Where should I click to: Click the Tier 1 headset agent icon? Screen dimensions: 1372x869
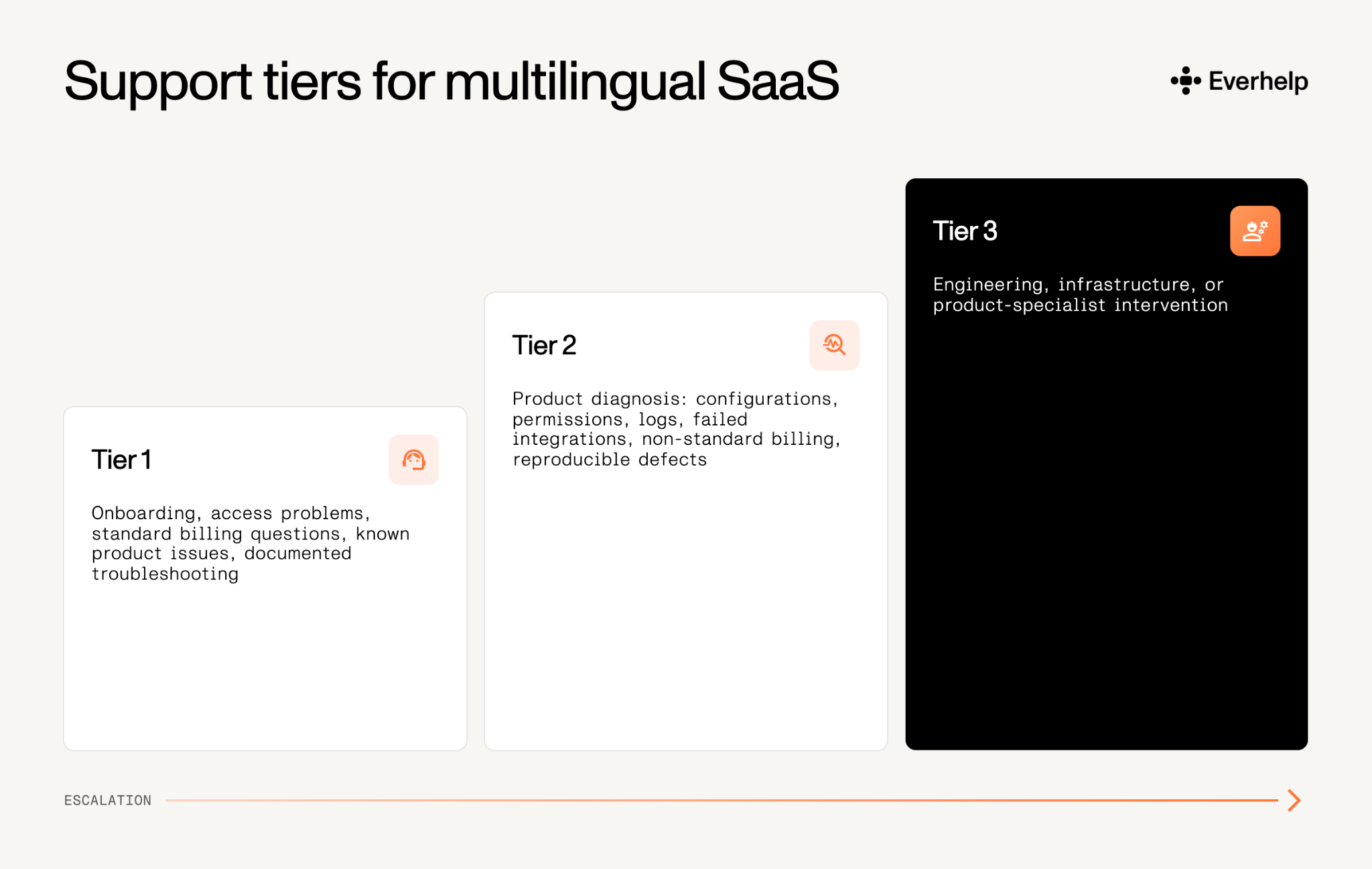coord(413,460)
